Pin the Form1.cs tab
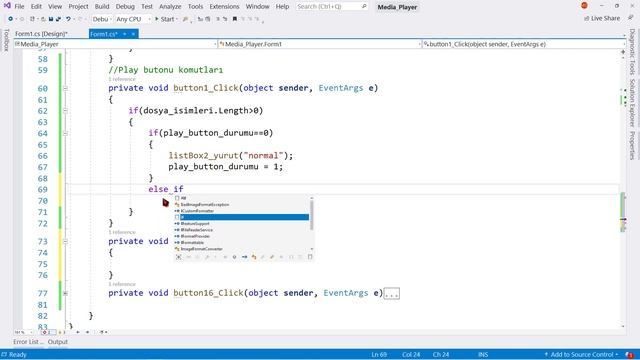 click(x=124, y=34)
